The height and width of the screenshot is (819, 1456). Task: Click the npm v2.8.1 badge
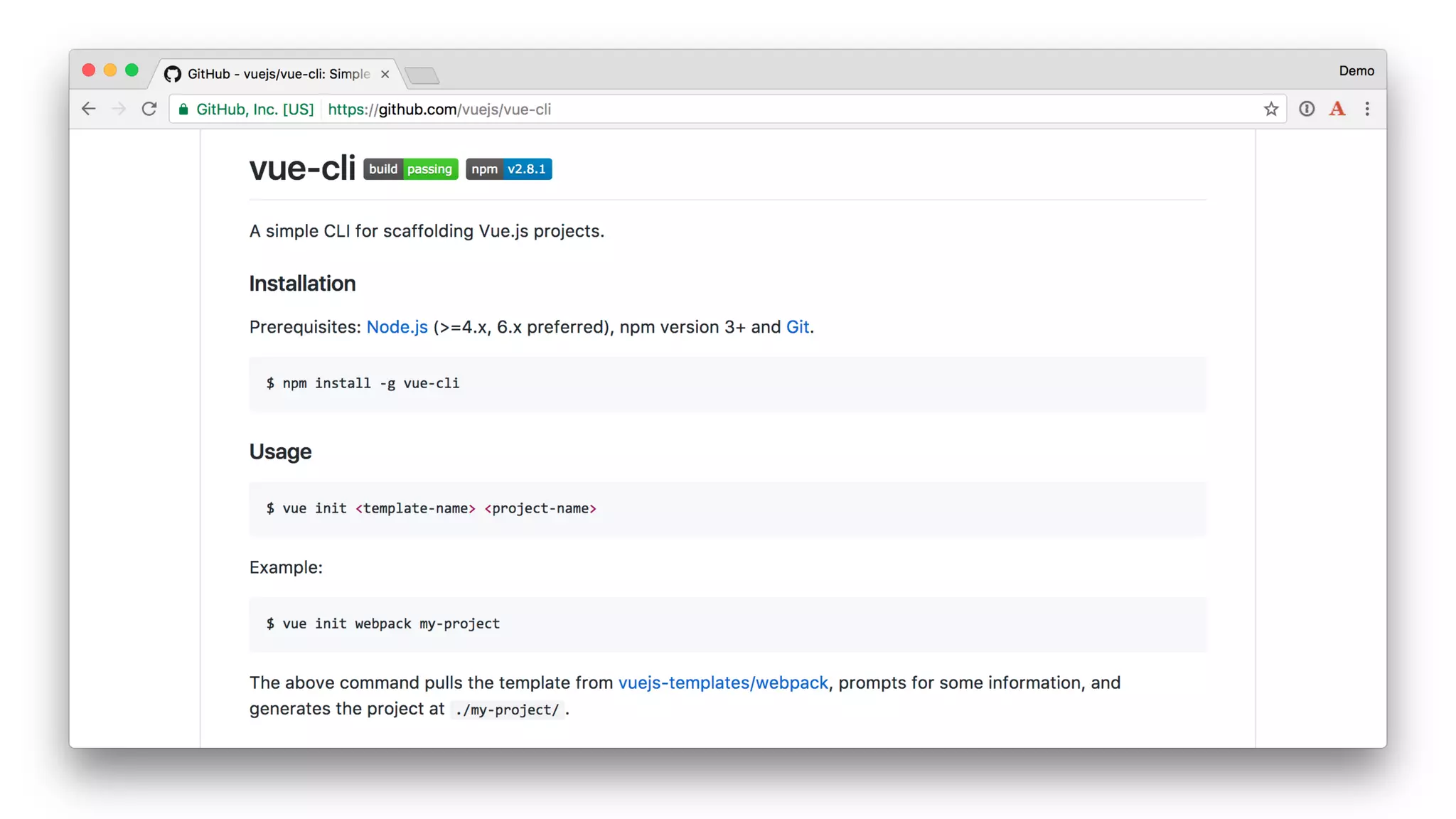coord(508,169)
